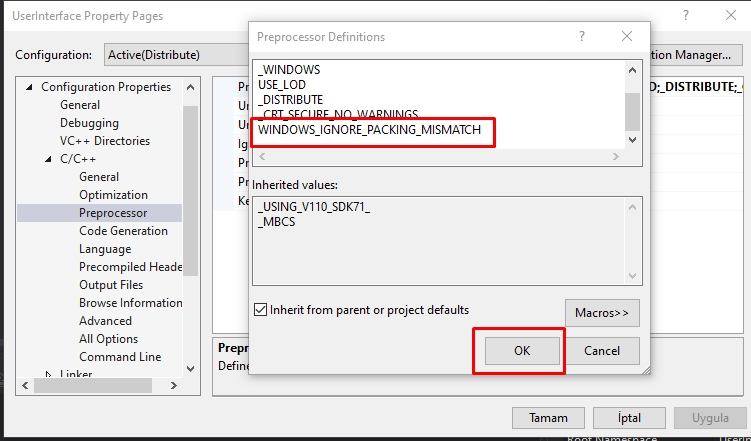This screenshot has height=441, width=751.
Task: Toggle Inherit from parent or project defaults
Action: (261, 310)
